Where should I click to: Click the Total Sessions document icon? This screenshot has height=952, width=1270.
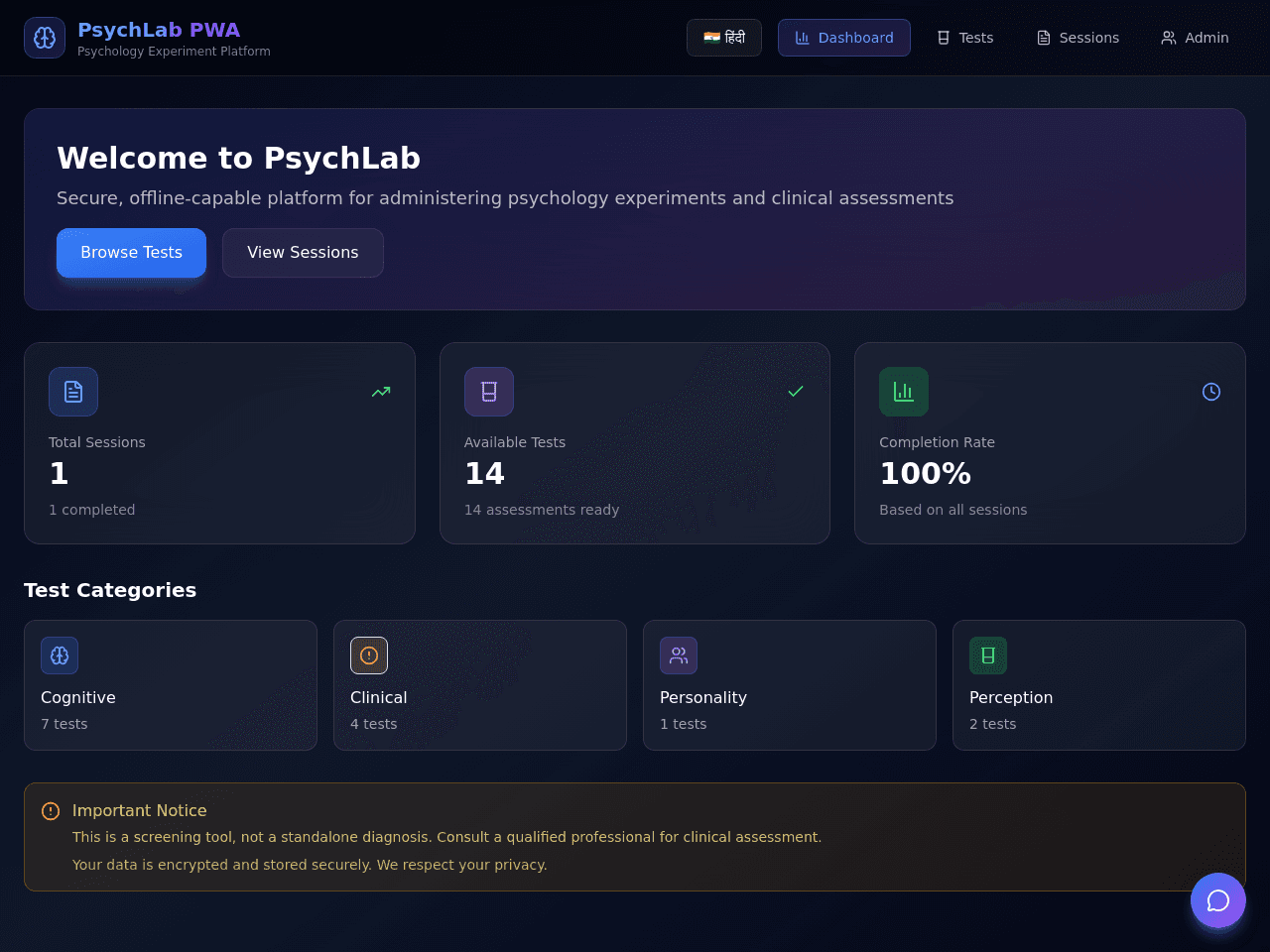[x=73, y=392]
